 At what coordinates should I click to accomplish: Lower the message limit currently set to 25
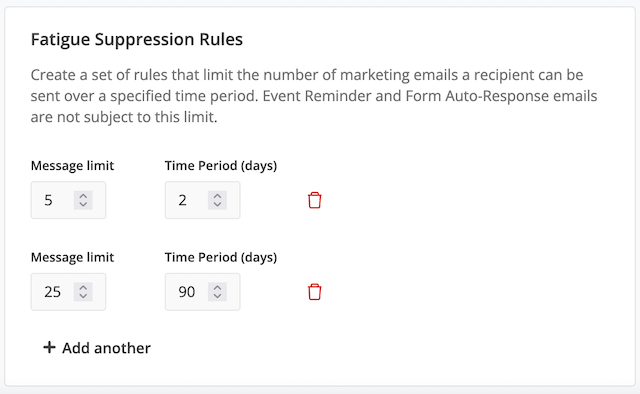pyautogui.click(x=83, y=296)
